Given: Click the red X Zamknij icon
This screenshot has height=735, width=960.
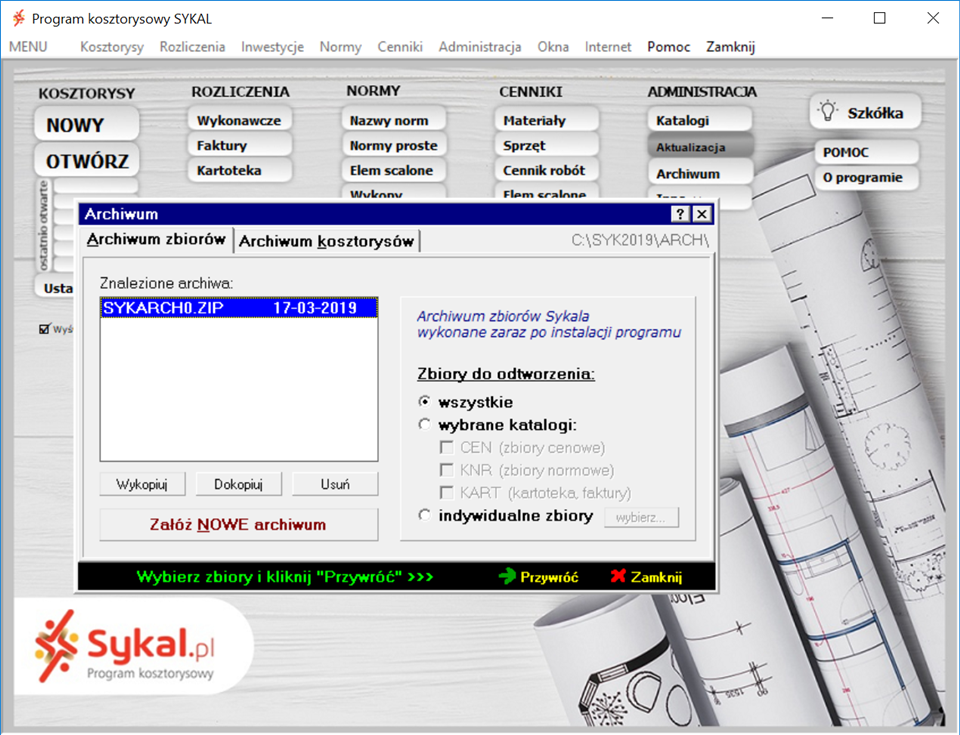Looking at the screenshot, I should [x=618, y=576].
